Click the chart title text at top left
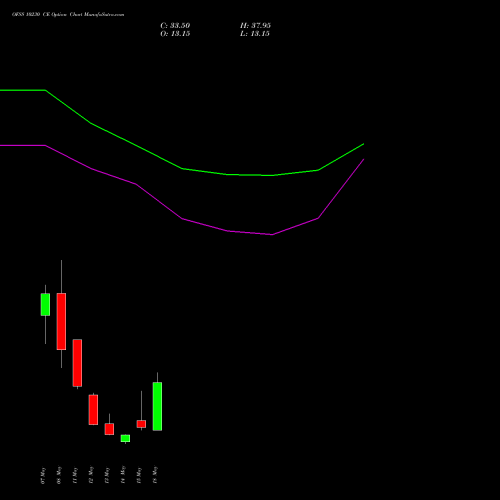 pos(68,15)
